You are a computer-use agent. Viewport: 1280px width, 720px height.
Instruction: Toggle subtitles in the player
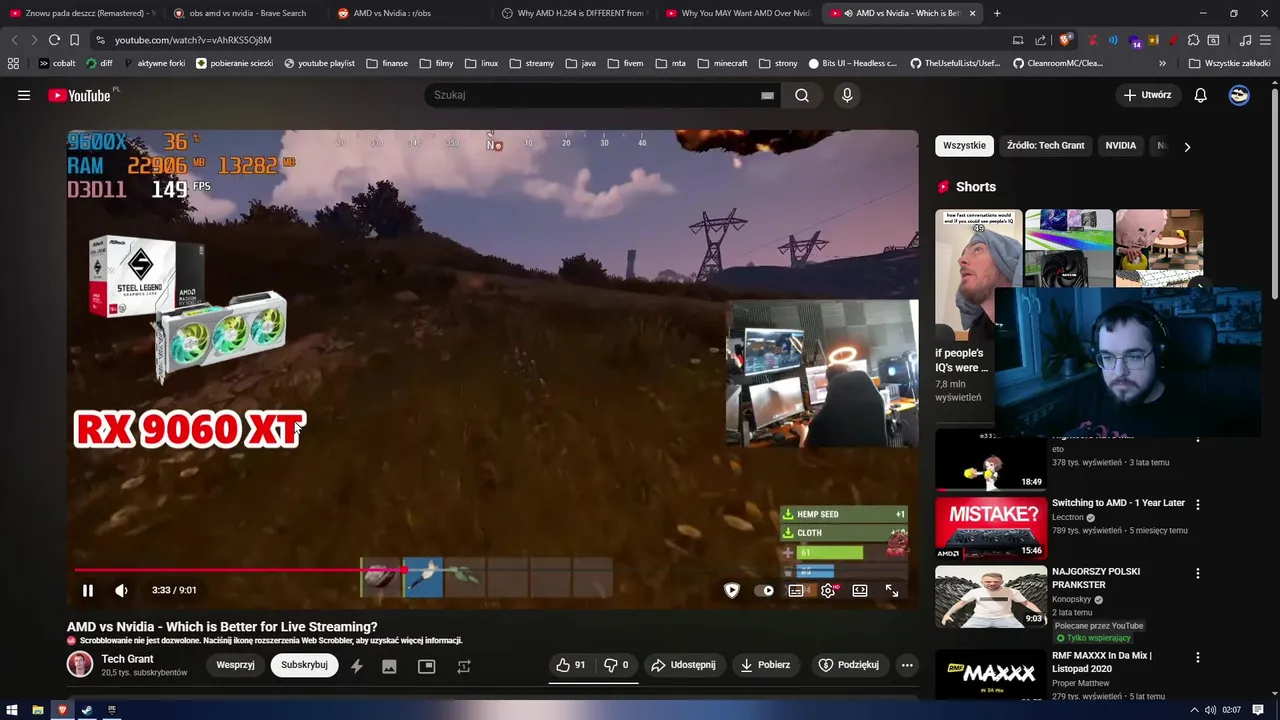tap(796, 591)
